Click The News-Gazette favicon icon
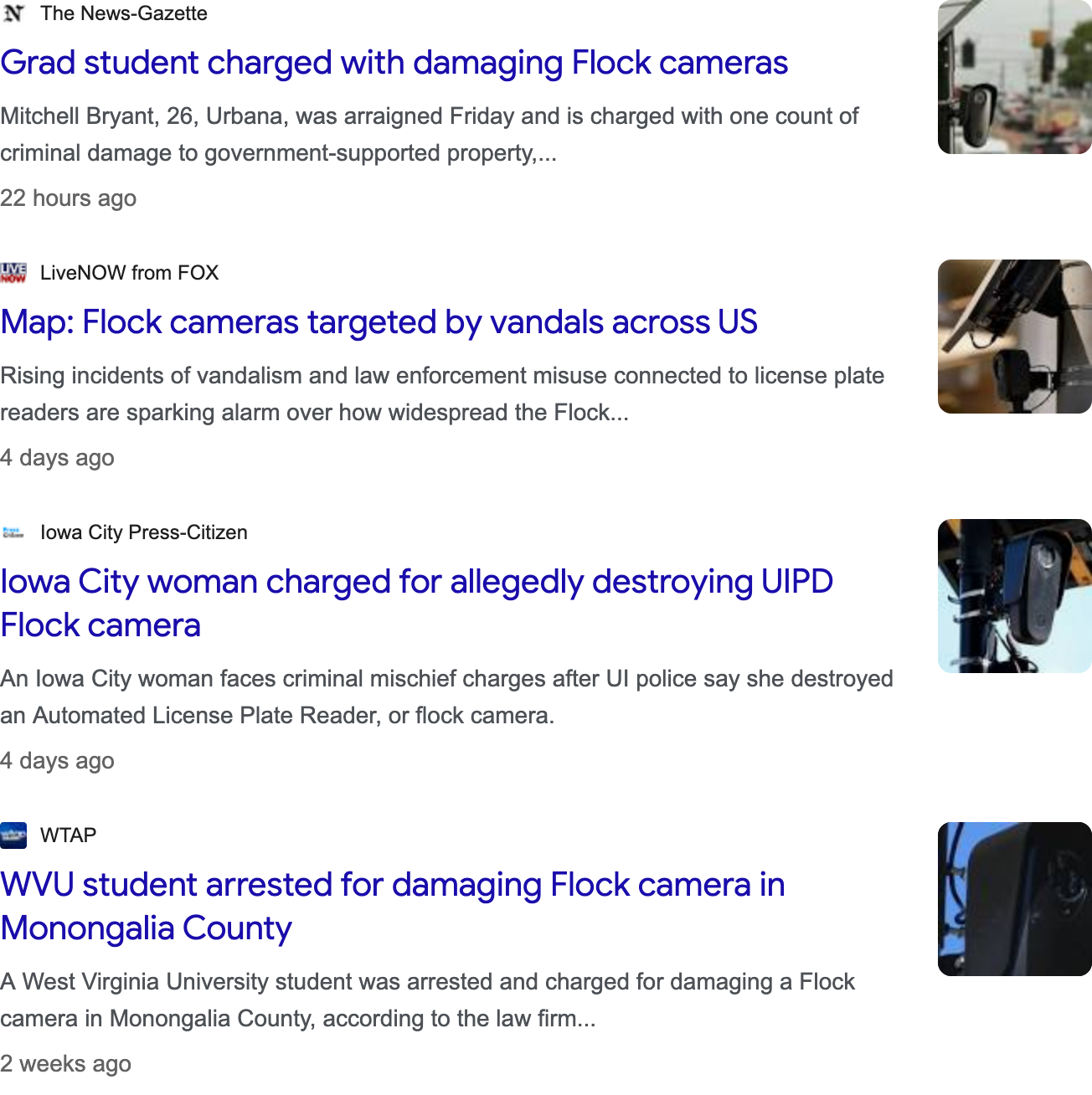 click(13, 13)
